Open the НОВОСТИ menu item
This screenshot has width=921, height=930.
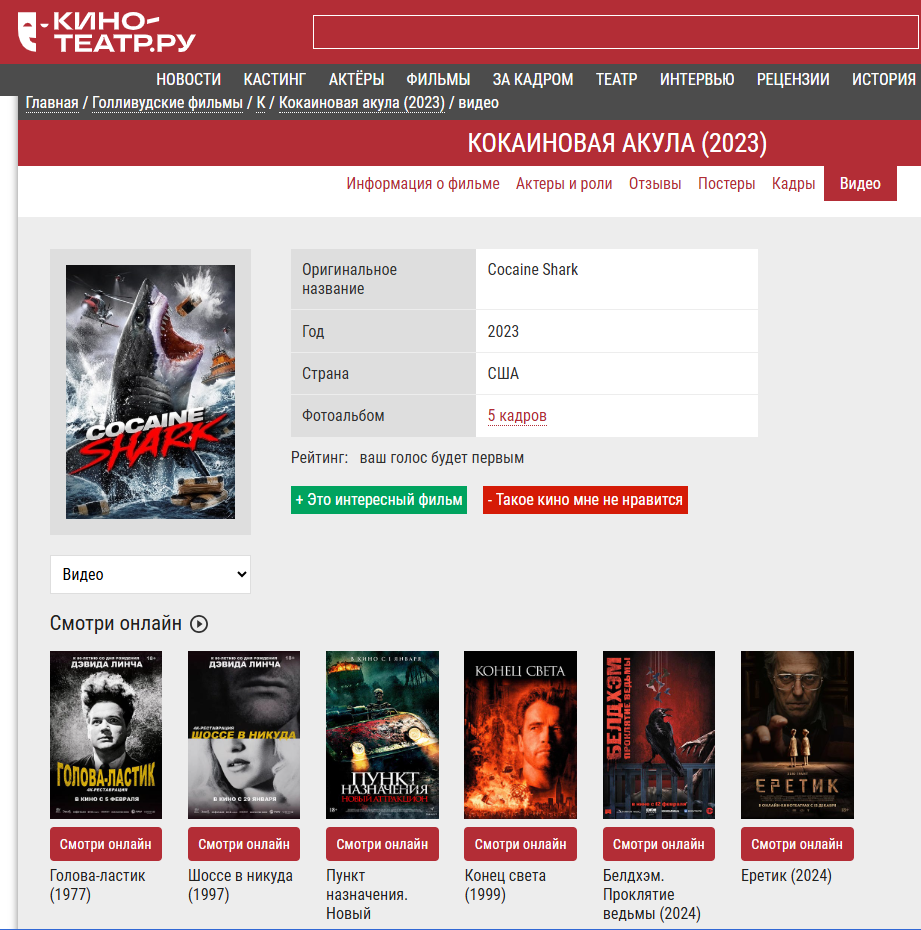click(189, 79)
